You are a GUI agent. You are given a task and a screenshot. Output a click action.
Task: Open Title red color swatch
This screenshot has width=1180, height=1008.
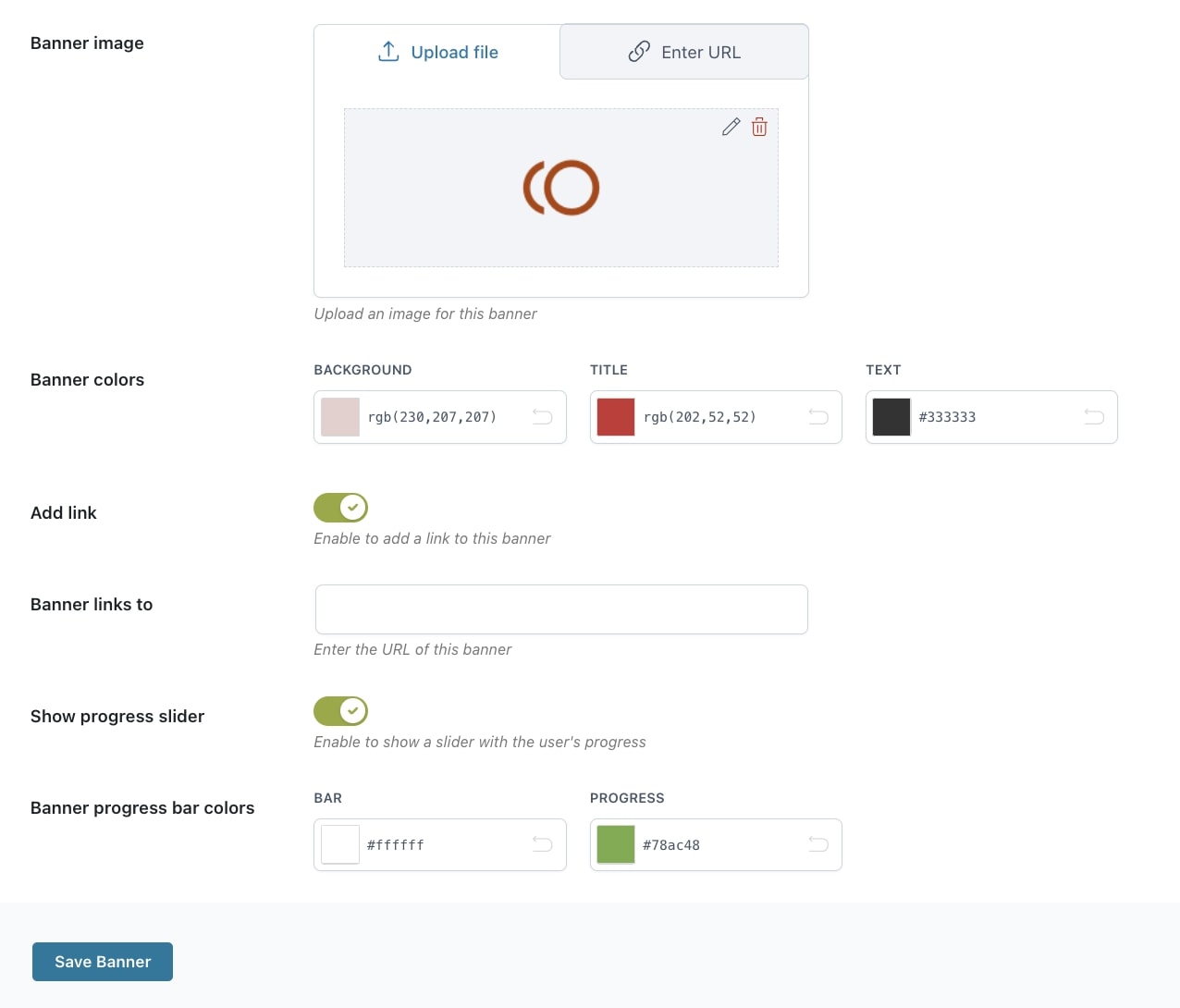616,417
